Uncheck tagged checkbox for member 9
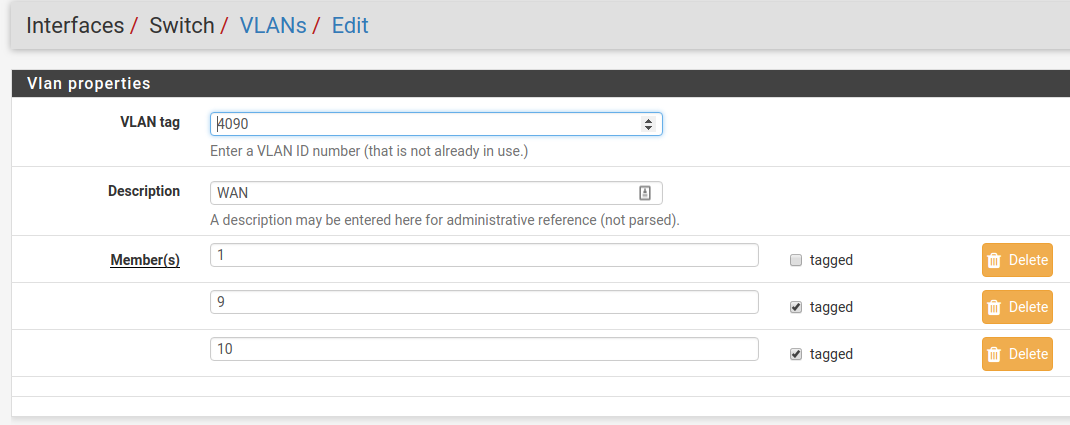 click(x=796, y=307)
